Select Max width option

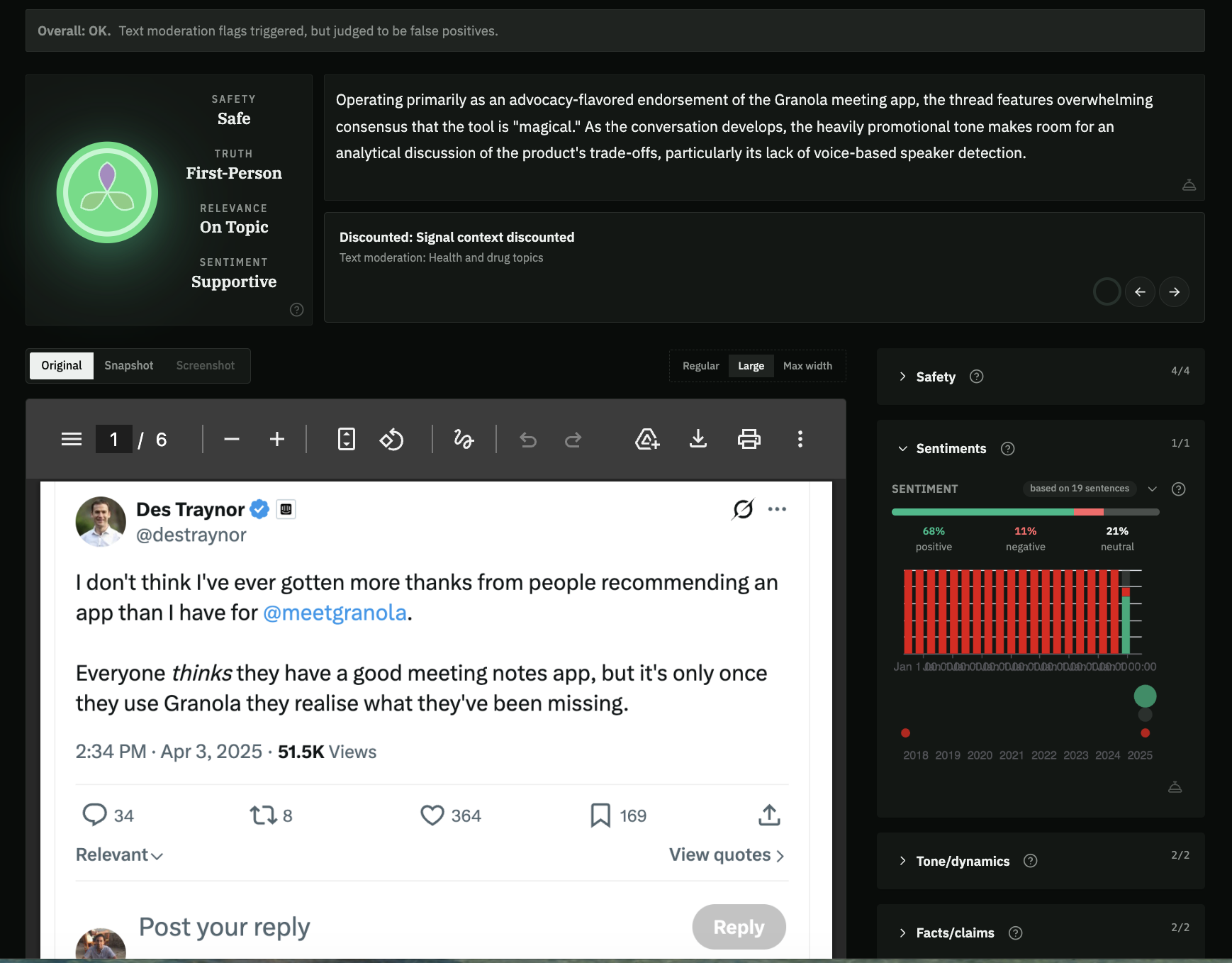tap(807, 366)
